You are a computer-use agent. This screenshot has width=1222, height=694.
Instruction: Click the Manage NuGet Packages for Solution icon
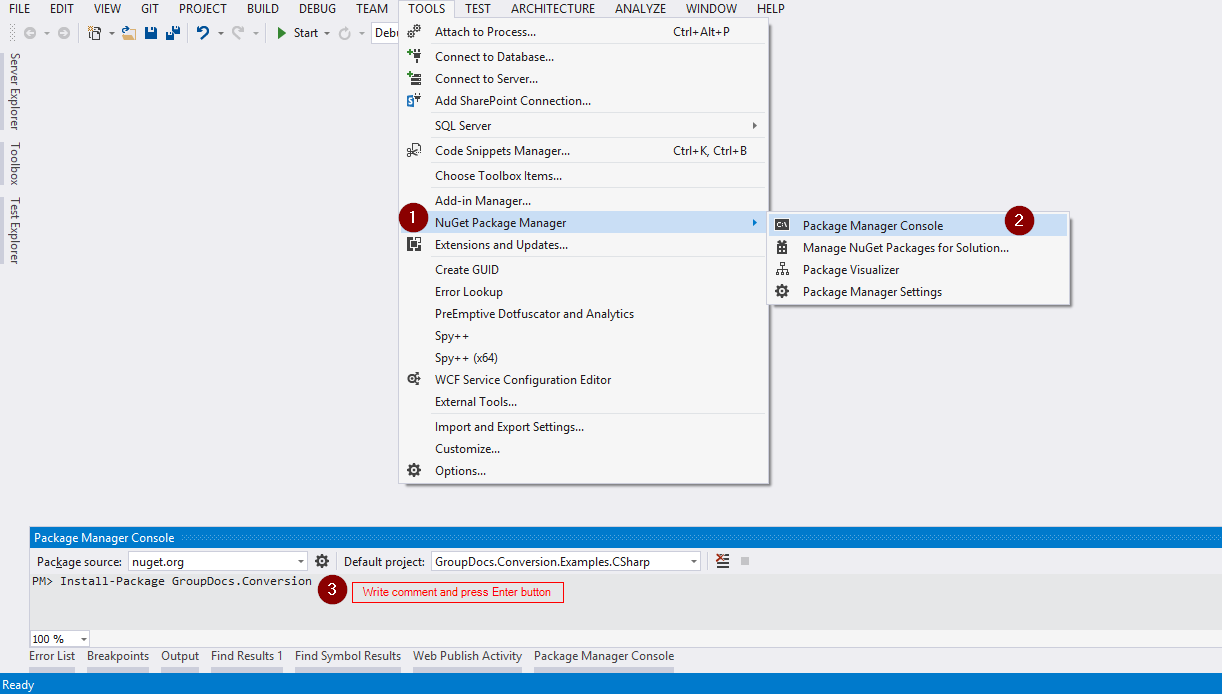point(783,248)
